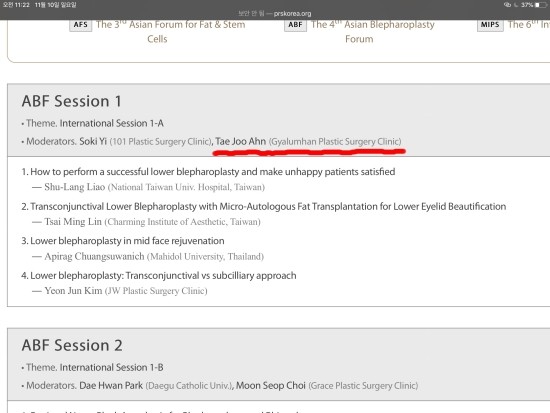Select the MIPS forum badge

point(490,25)
